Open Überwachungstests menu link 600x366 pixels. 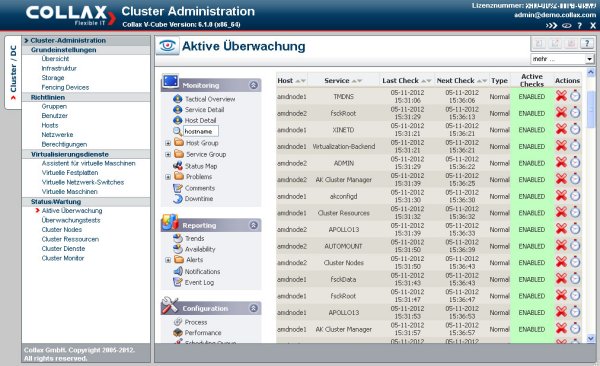pos(71,220)
